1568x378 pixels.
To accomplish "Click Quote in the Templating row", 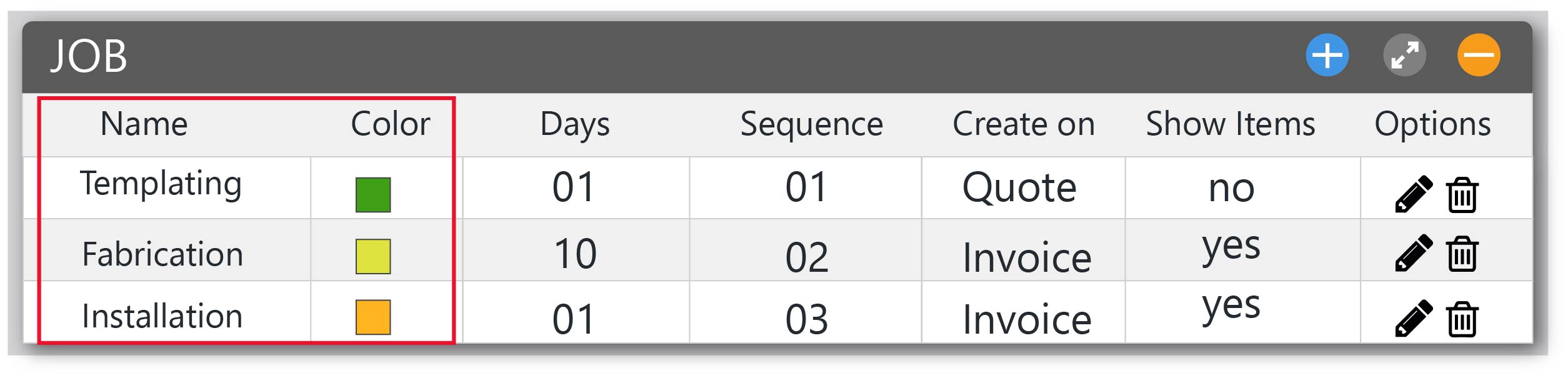I will coord(1019,188).
